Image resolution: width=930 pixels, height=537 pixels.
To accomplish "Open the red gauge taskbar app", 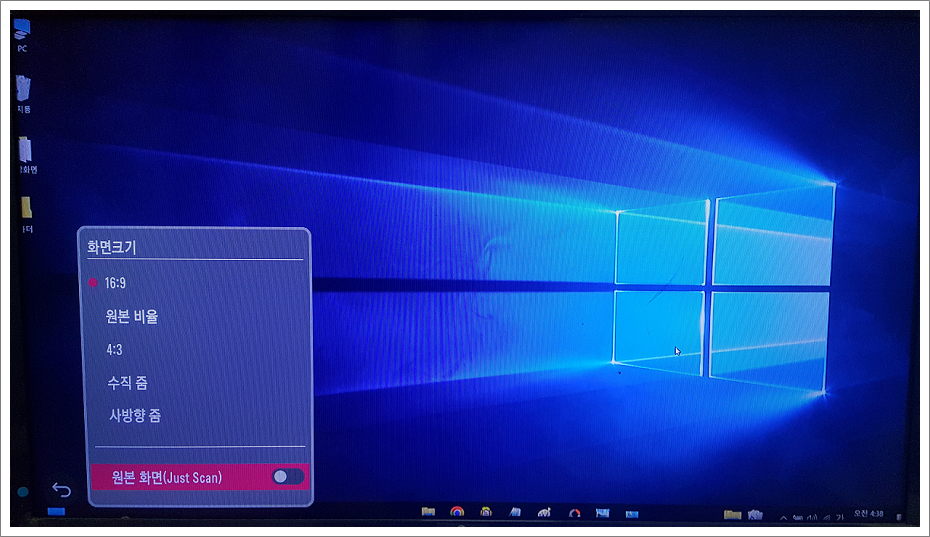I will pyautogui.click(x=574, y=513).
